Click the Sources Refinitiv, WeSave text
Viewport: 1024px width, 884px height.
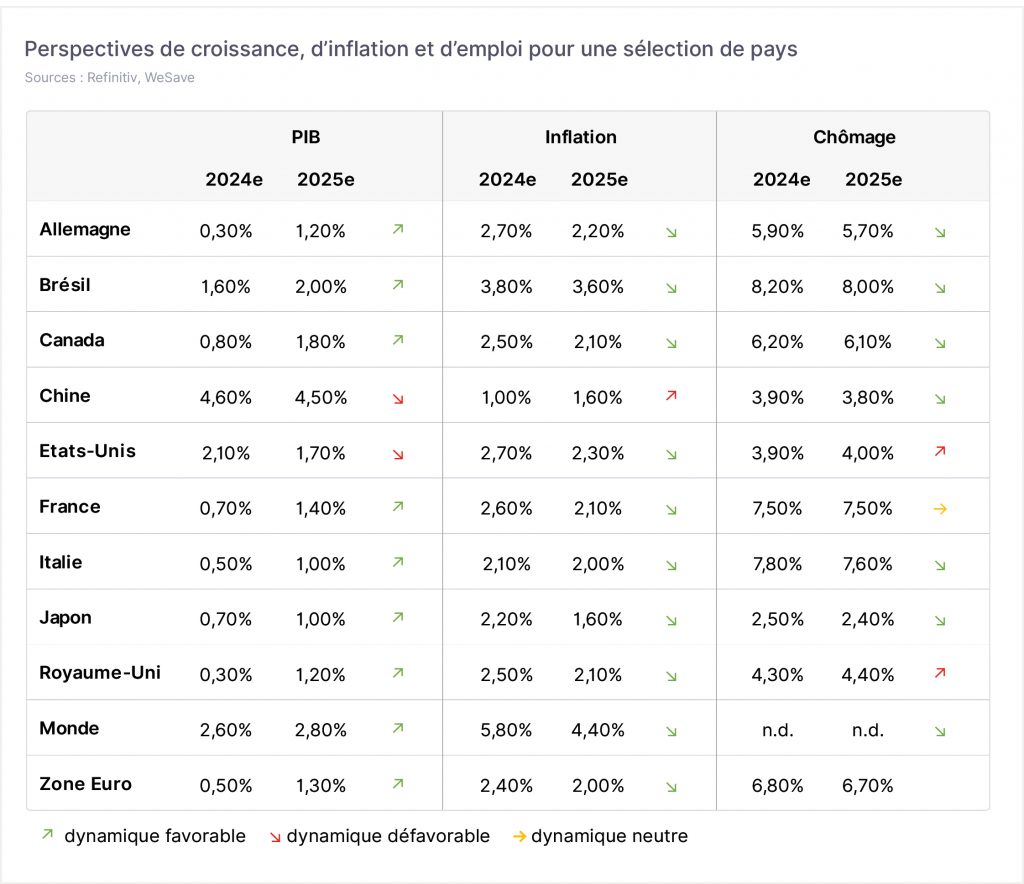[x=110, y=77]
